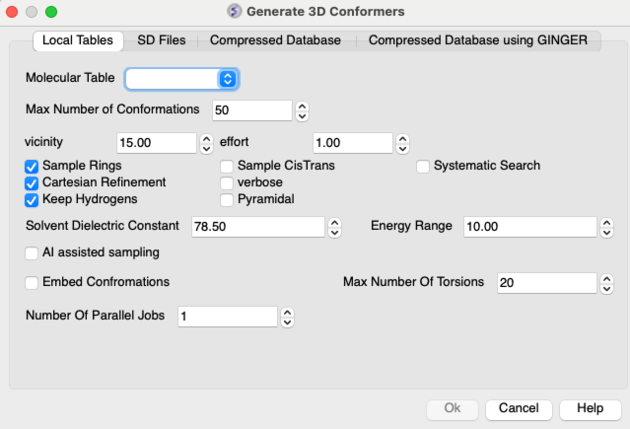Open the Compressed Database using GINGER tab

tap(484, 41)
